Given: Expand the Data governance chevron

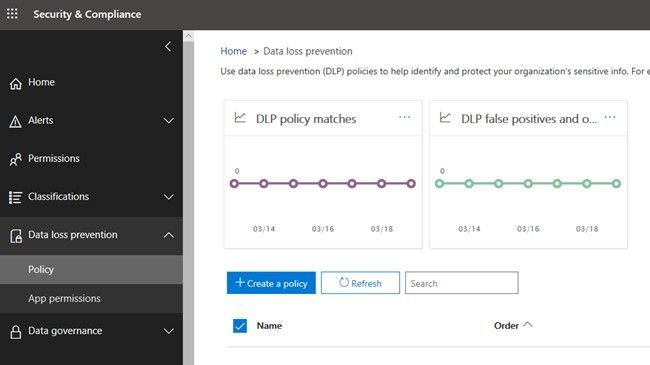Looking at the screenshot, I should tap(168, 331).
